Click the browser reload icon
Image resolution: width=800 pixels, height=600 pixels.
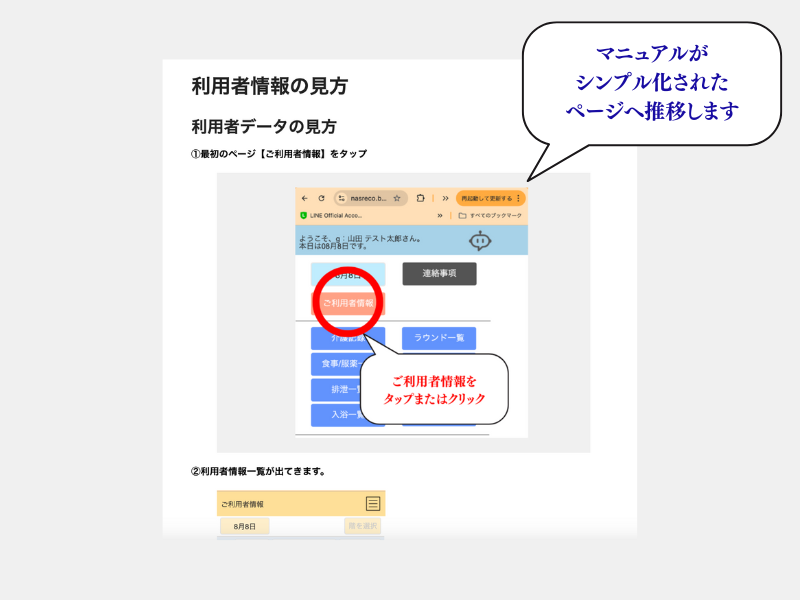click(321, 198)
